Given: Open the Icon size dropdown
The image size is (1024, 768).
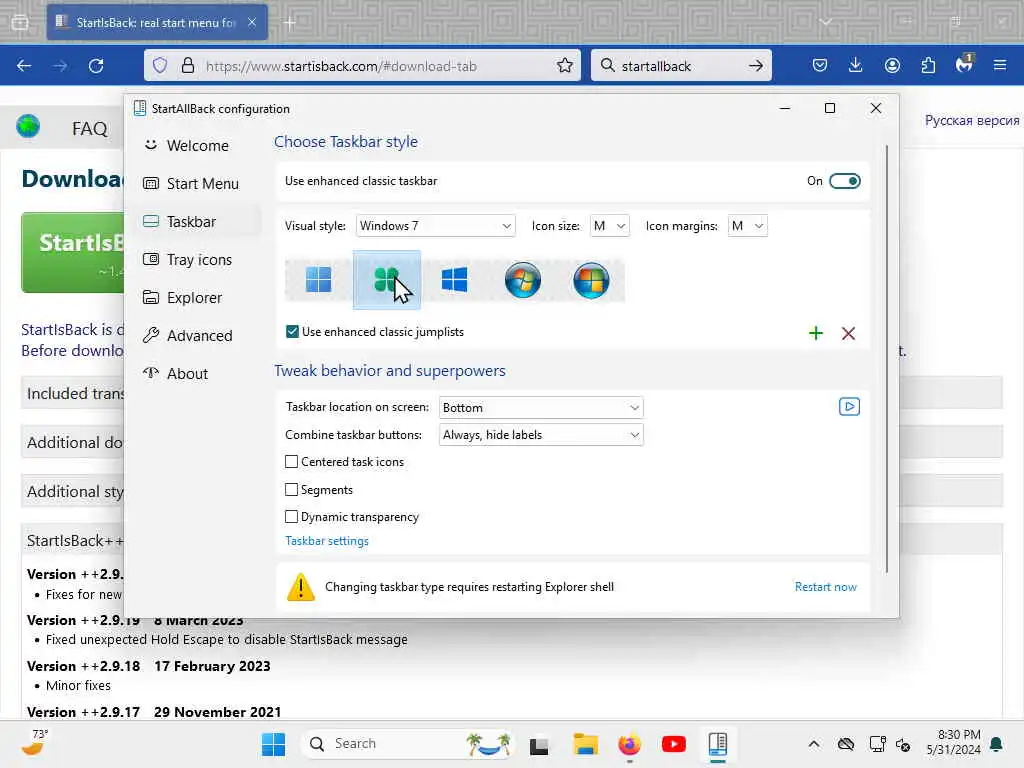Looking at the screenshot, I should click(x=609, y=226).
